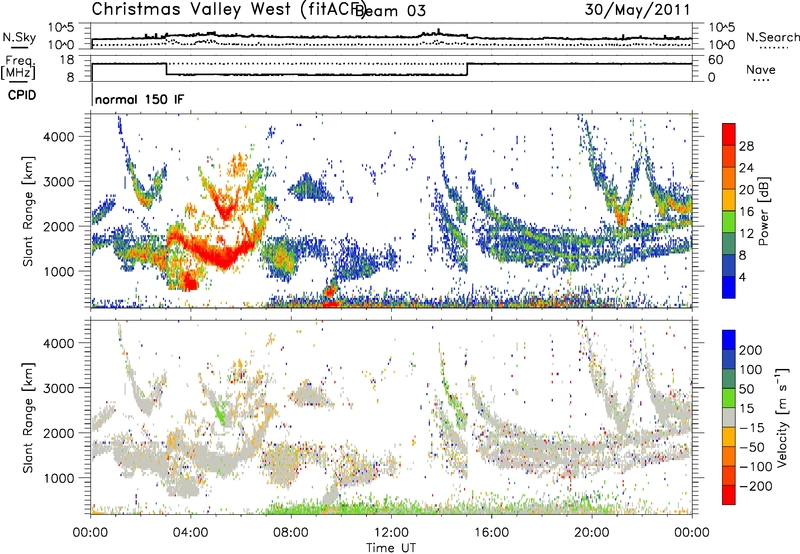Click the 'Christmas Valley West (fitACF)' title

[x=229, y=10]
